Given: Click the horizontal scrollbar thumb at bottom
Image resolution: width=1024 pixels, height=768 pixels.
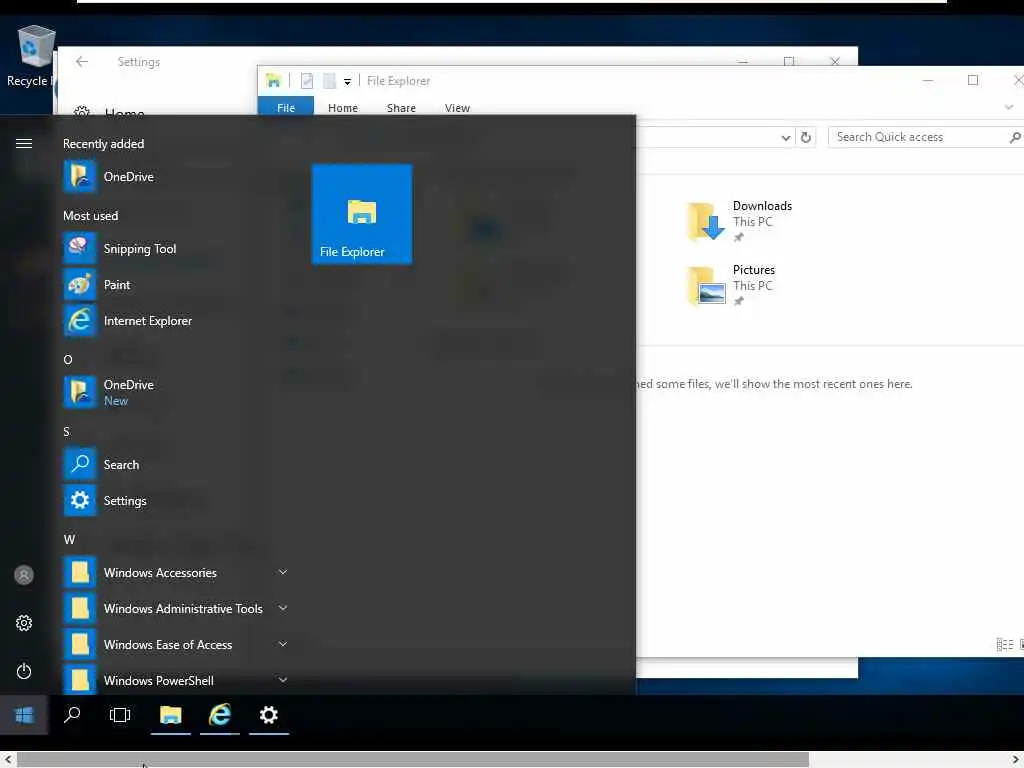Looking at the screenshot, I should click(413, 760).
